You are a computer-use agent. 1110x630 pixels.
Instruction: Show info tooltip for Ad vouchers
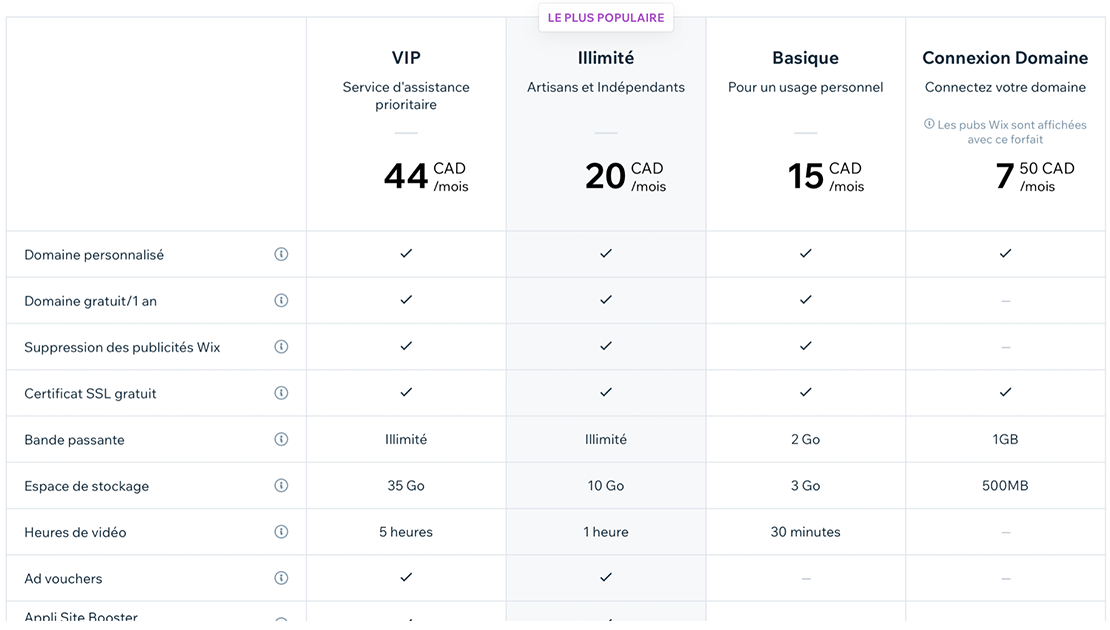[x=281, y=578]
